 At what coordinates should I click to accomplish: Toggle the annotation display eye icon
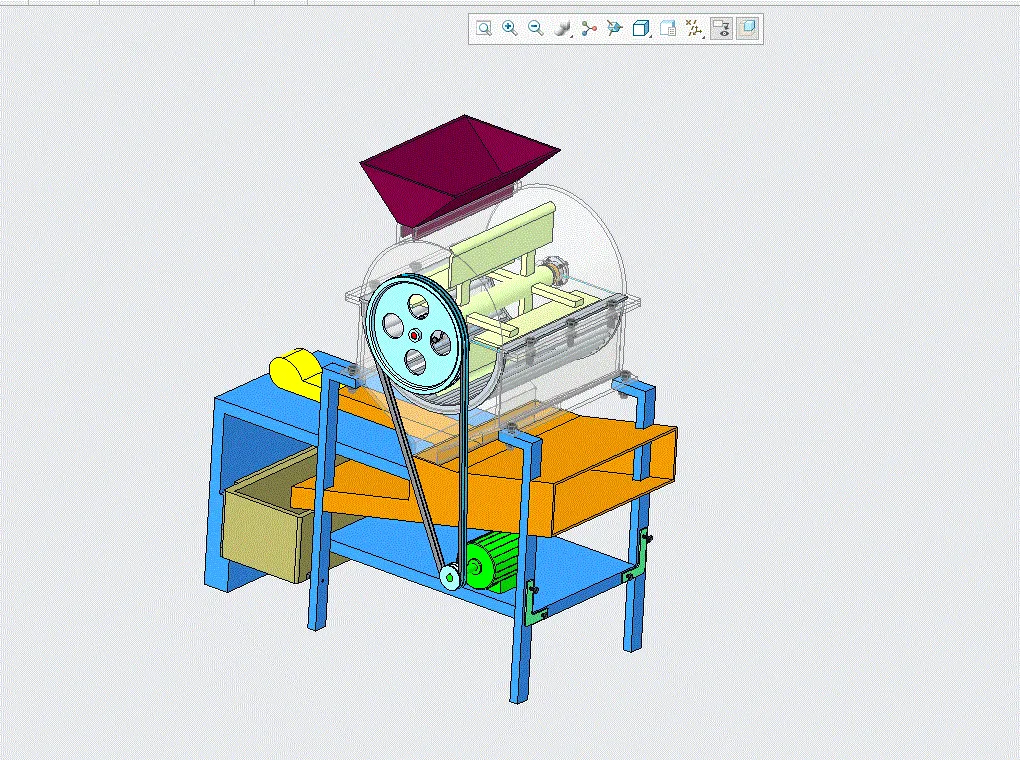coord(721,28)
